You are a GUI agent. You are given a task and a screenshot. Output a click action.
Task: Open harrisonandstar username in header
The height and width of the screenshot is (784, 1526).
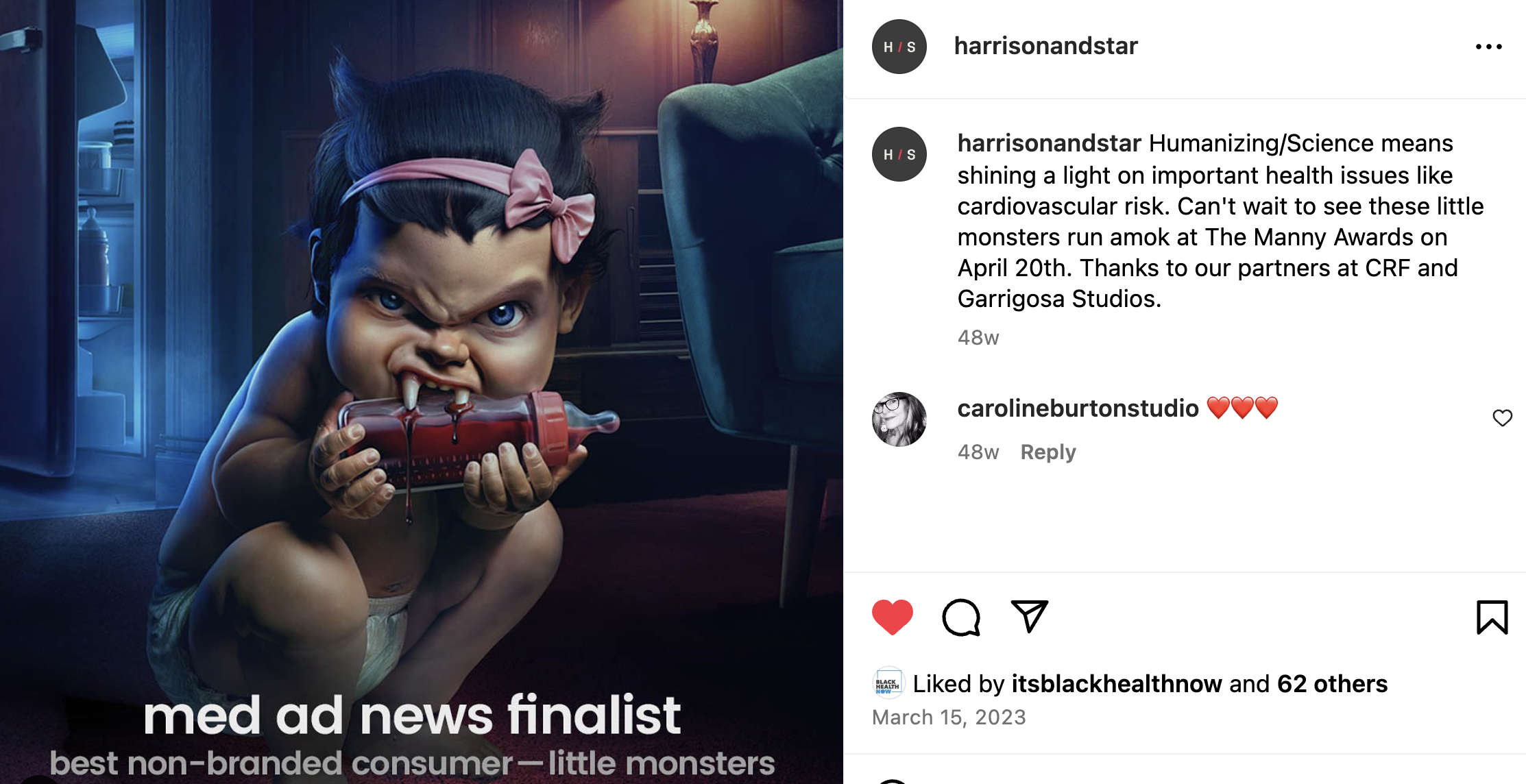point(1045,46)
